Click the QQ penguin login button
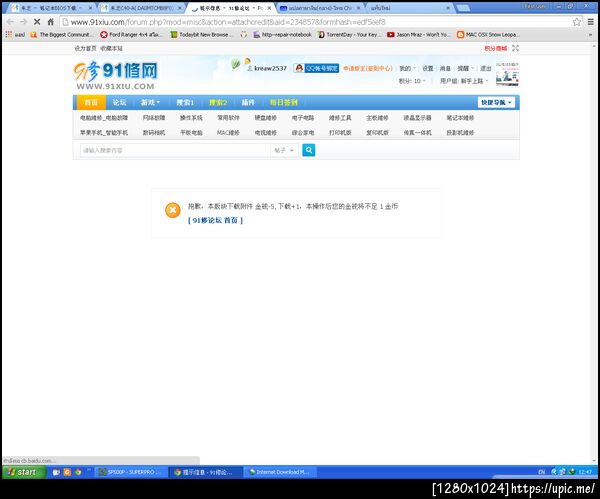The image size is (600, 499). click(x=316, y=68)
